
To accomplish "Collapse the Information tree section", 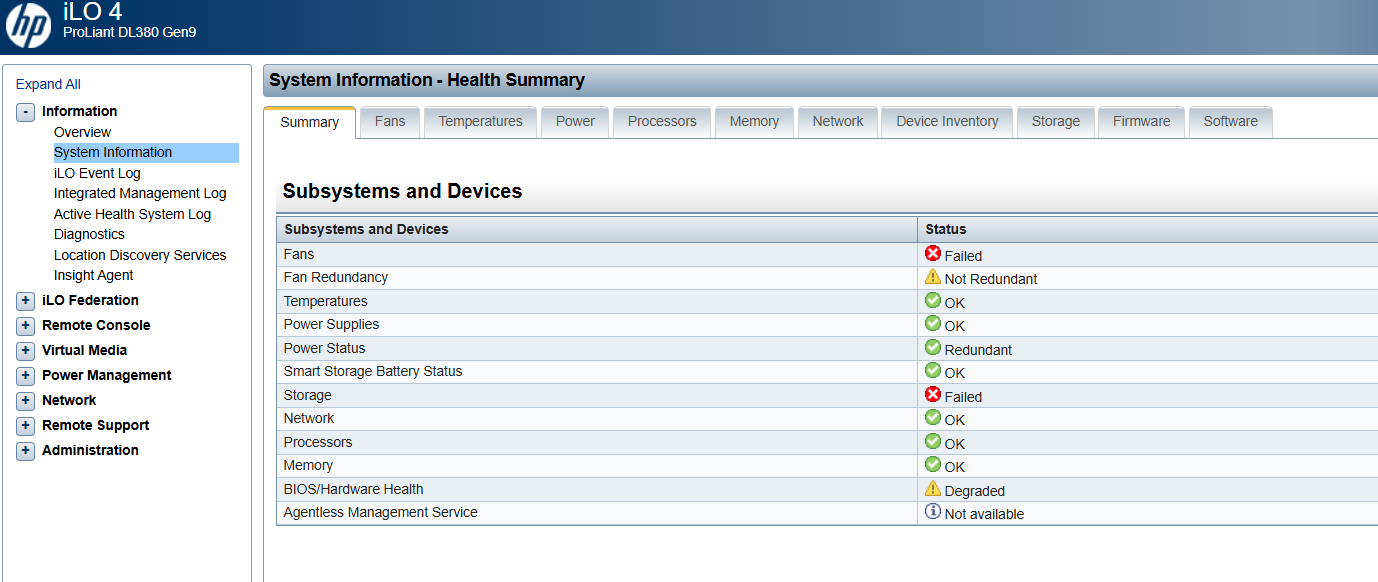I will 26,112.
